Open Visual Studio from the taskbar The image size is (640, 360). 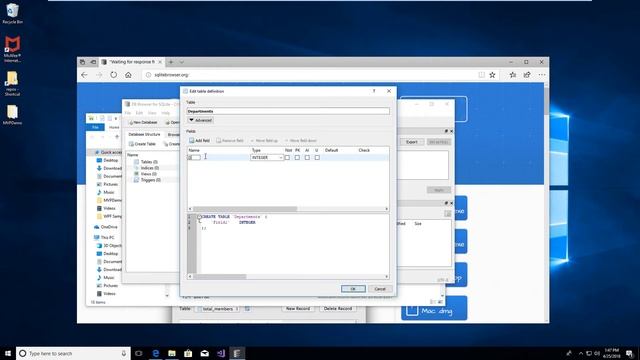pos(221,353)
